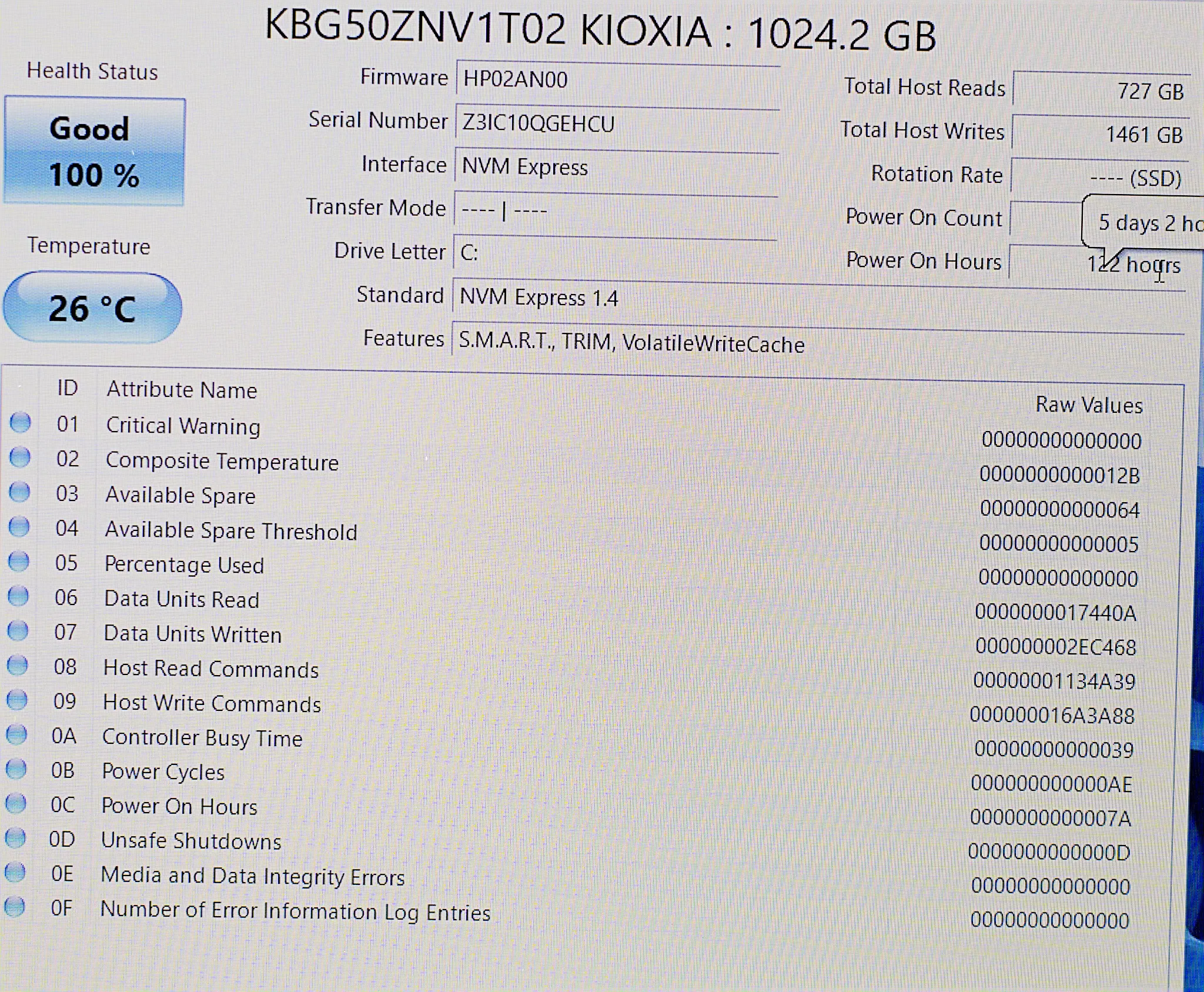Viewport: 1204px width, 992px height.
Task: Click status icon for Media and Data Integrity Errors
Action: point(15,872)
